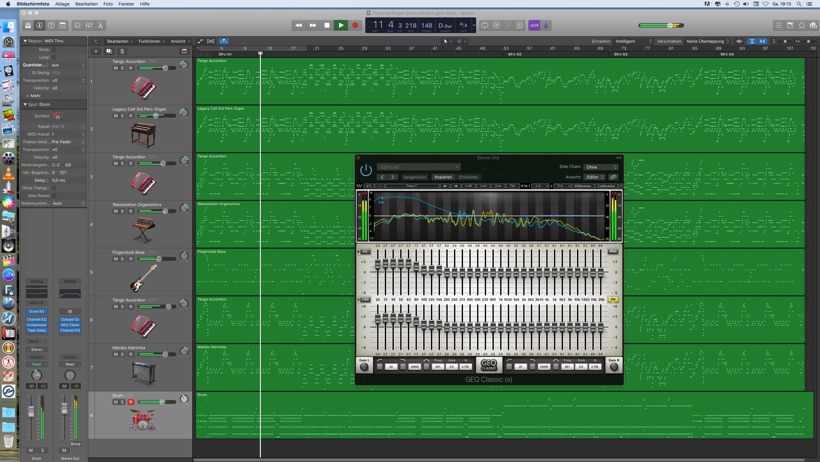
Task: Click the green Play button
Action: pyautogui.click(x=341, y=25)
